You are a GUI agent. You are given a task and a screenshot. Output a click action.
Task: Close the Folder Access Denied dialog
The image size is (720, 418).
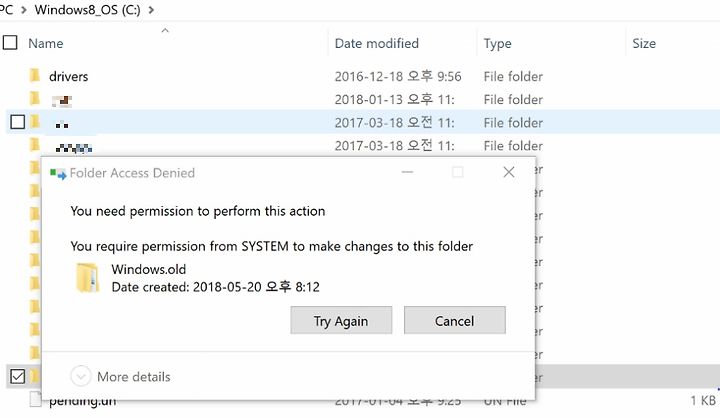point(509,172)
